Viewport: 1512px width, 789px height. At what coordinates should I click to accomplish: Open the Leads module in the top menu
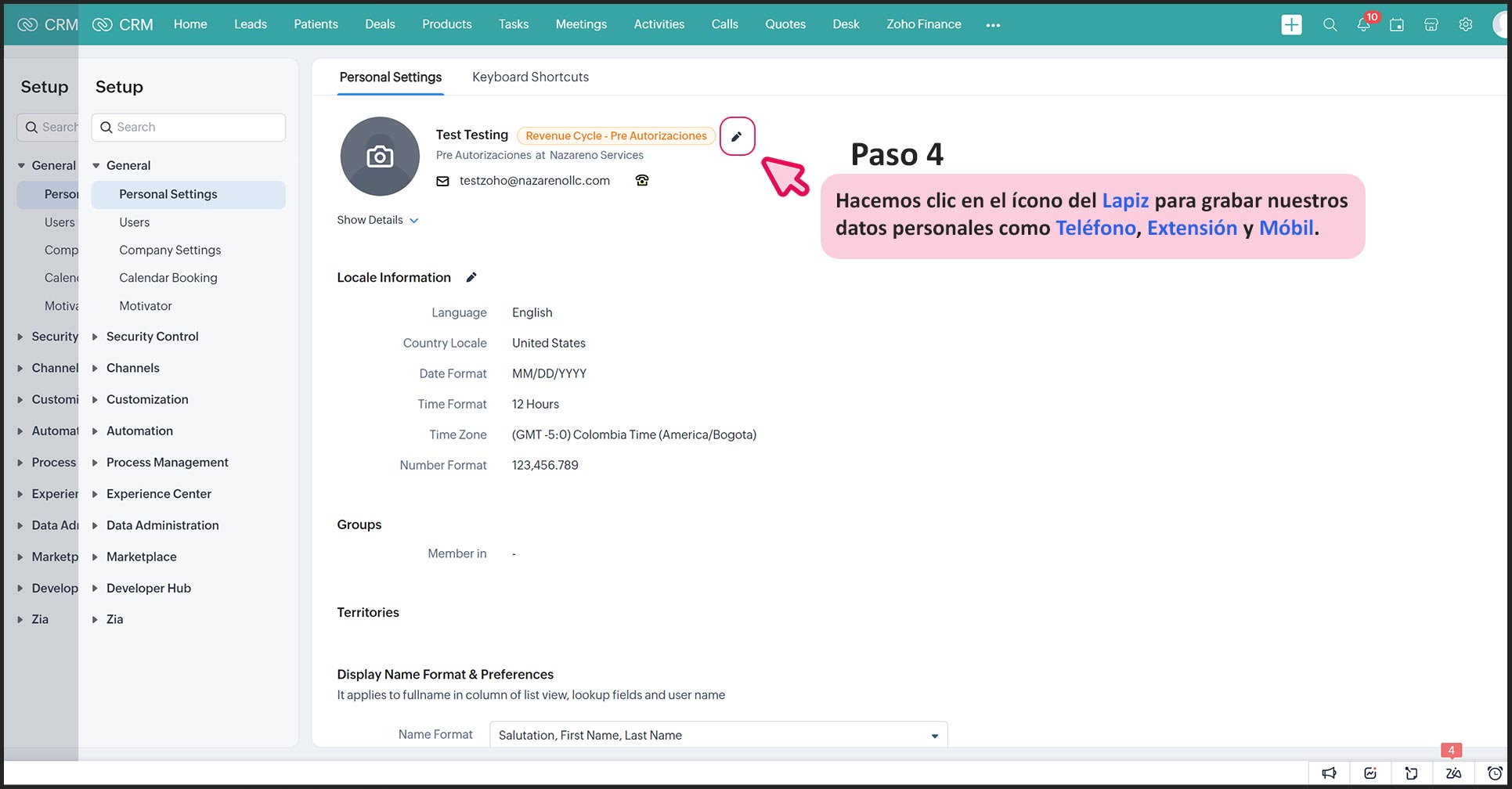[x=251, y=24]
